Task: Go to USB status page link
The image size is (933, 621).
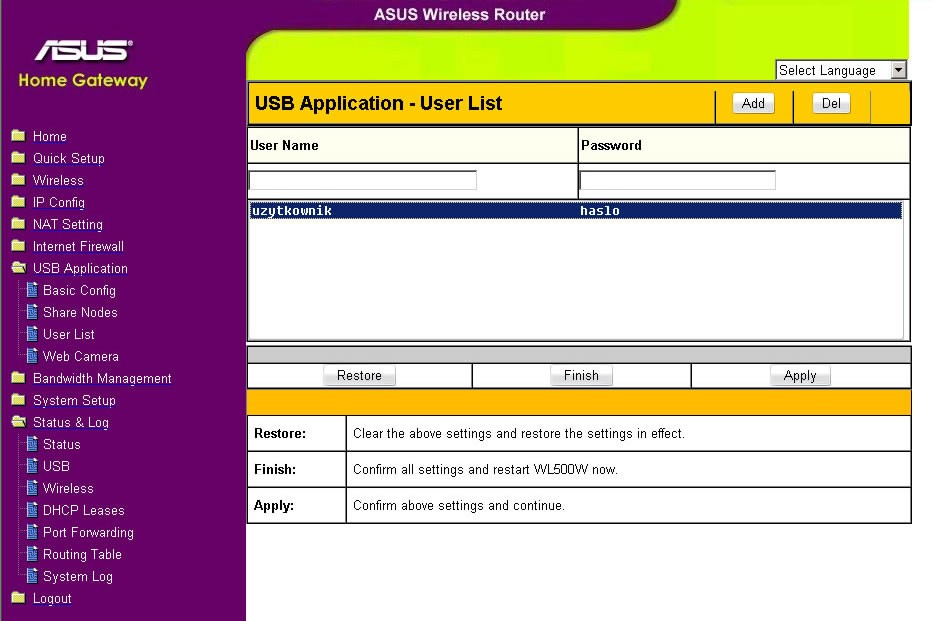Action: tap(57, 466)
